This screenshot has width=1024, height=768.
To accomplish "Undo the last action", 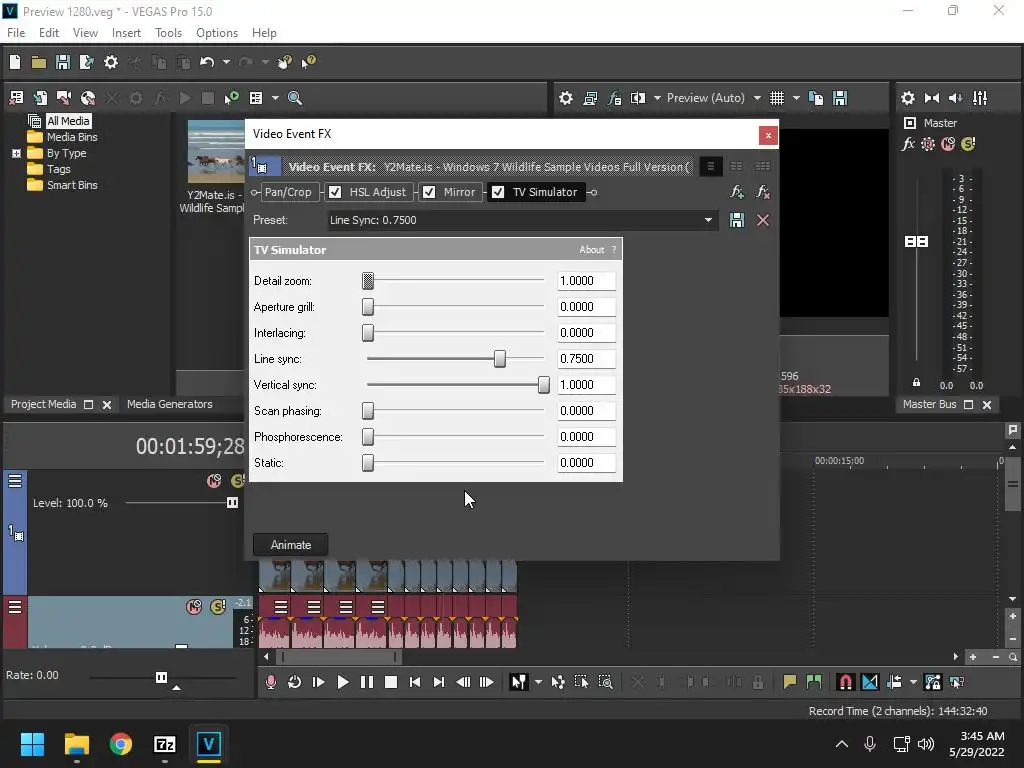I will 207,62.
